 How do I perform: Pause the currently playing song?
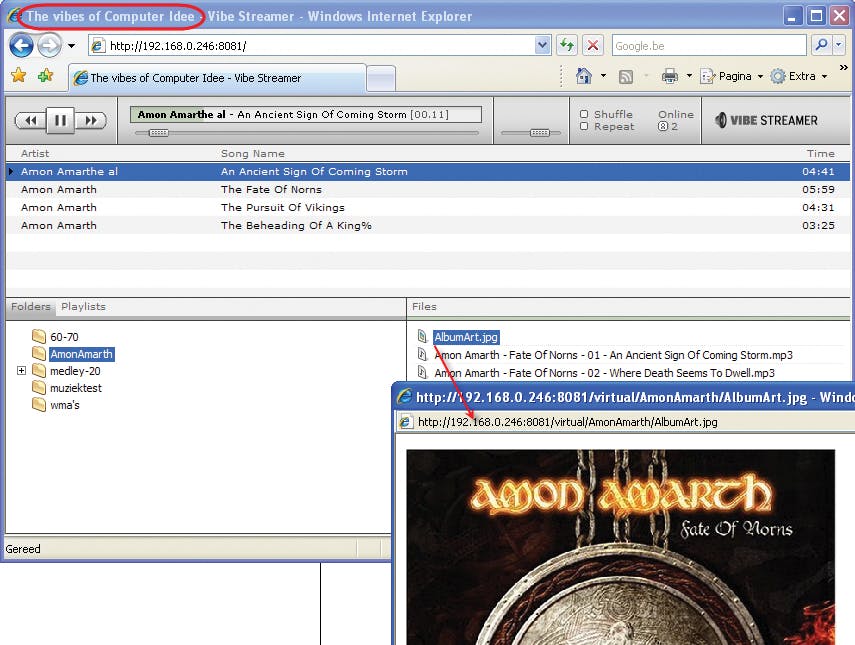click(60, 120)
